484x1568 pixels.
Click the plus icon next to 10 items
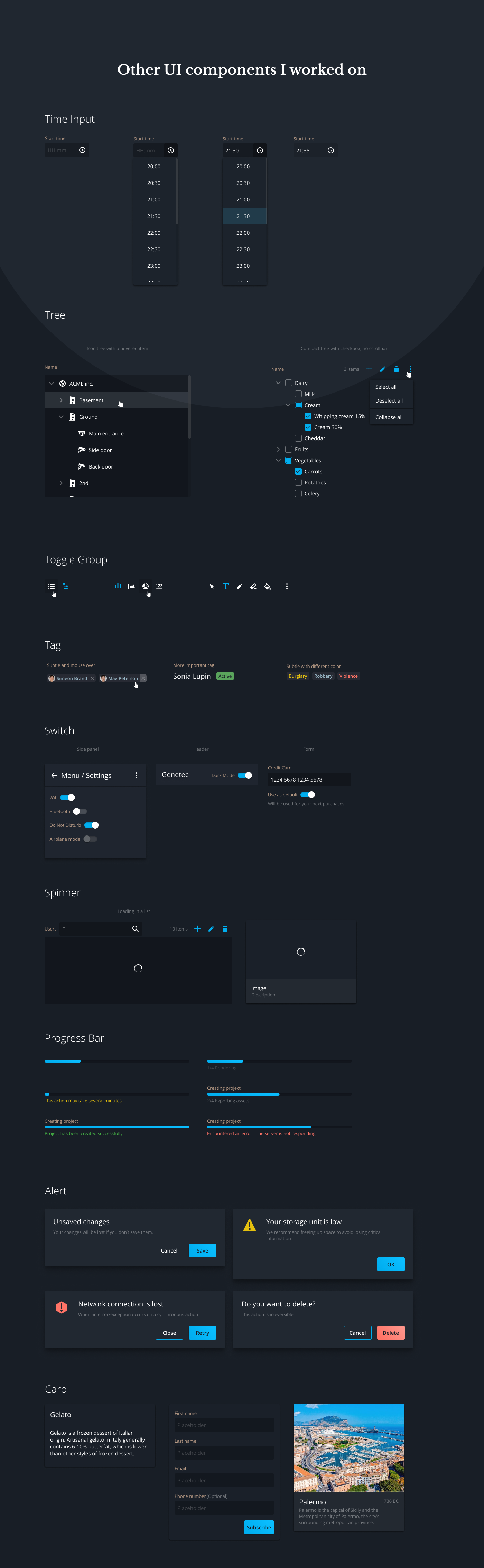coord(197,929)
